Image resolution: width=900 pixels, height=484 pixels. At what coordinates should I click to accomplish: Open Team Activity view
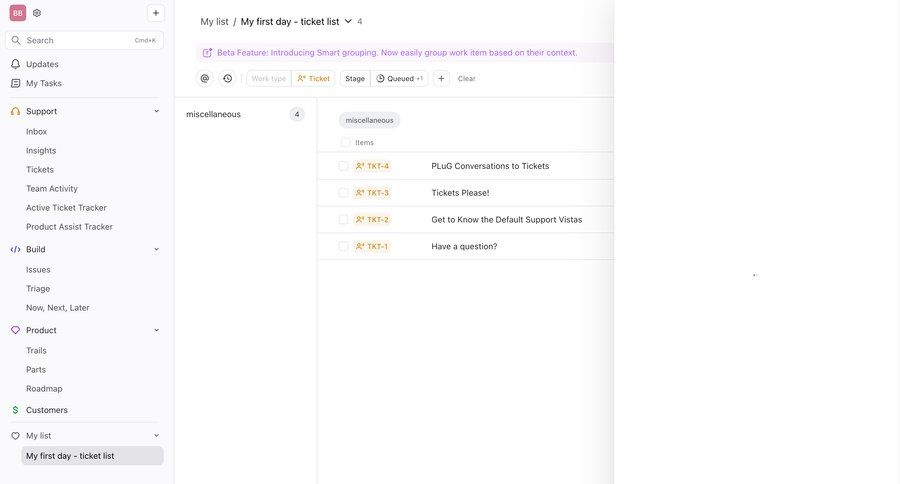pos(52,188)
